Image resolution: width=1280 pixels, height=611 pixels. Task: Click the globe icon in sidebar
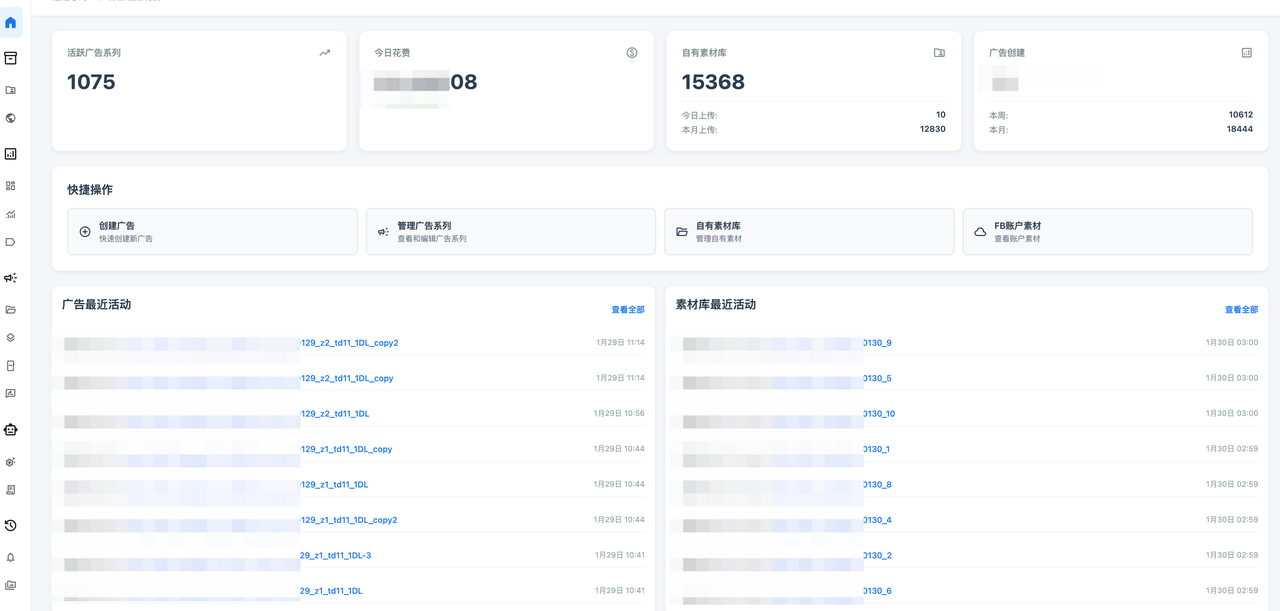pyautogui.click(x=11, y=118)
